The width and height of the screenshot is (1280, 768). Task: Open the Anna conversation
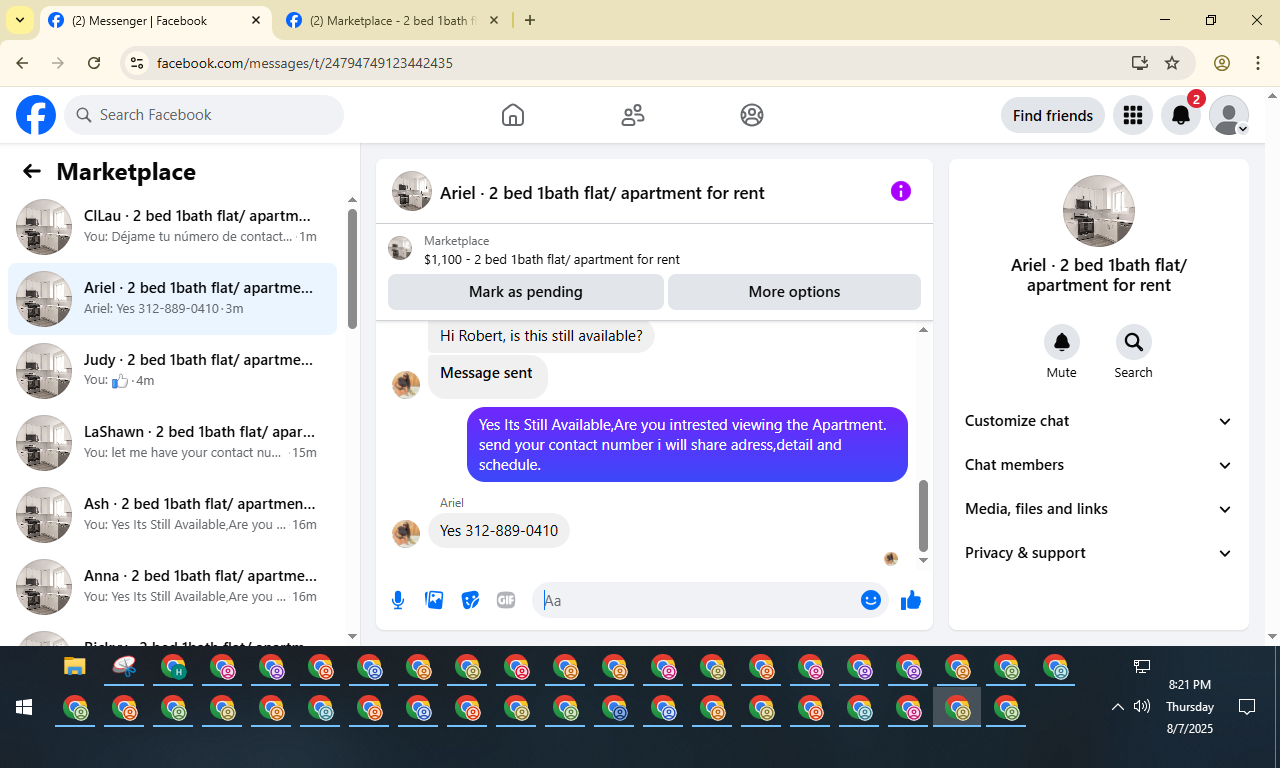(172, 587)
